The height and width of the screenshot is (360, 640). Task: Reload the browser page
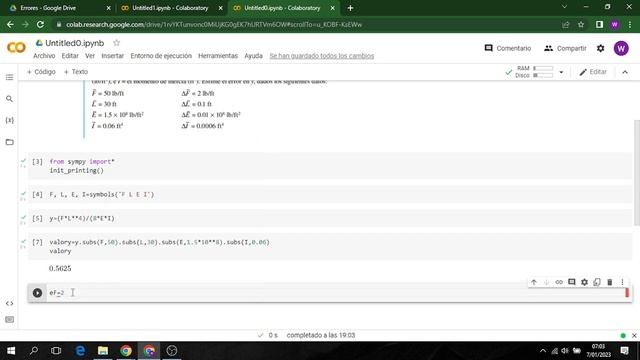pos(40,24)
